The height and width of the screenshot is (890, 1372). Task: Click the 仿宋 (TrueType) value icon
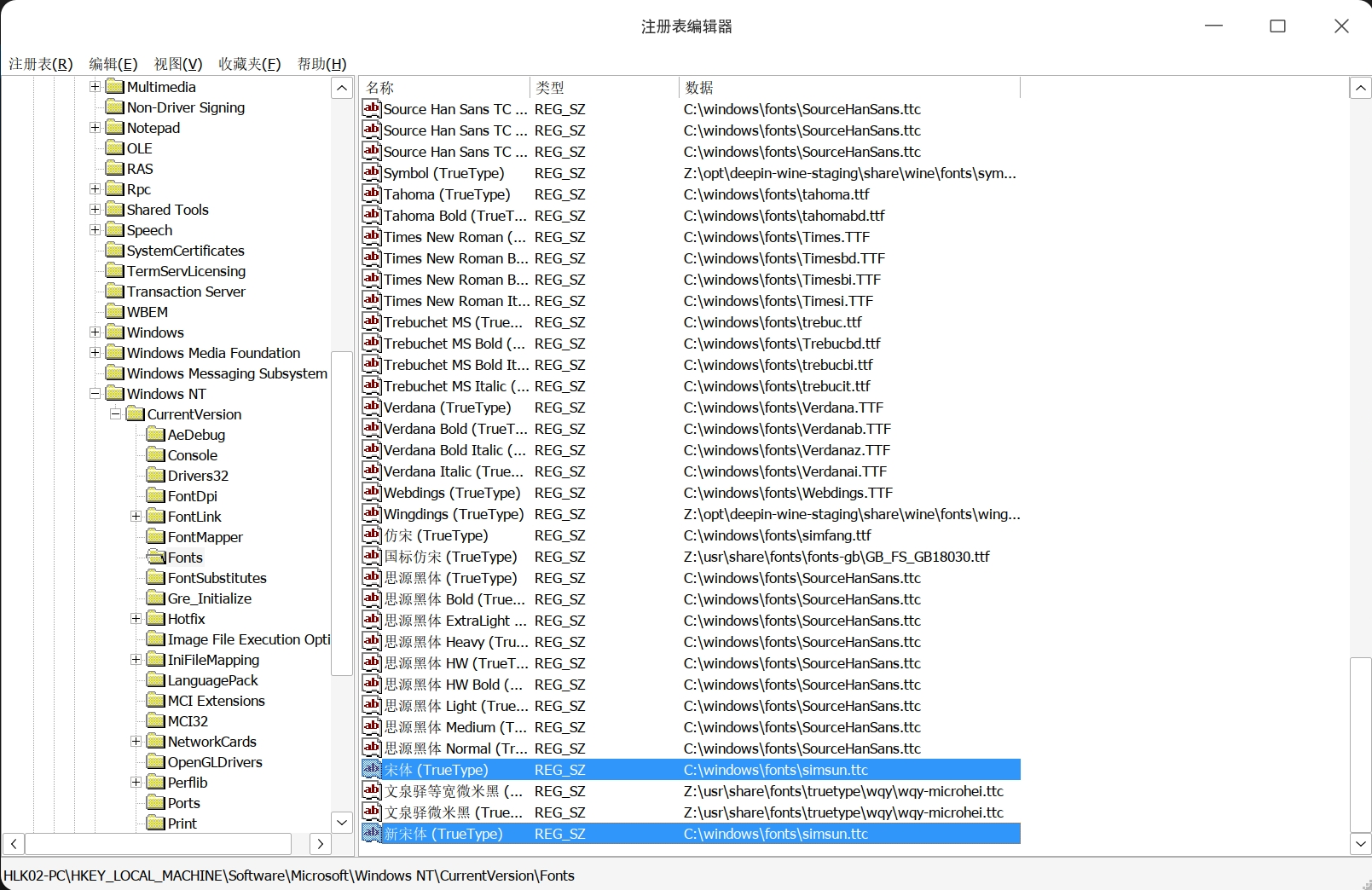click(x=372, y=535)
